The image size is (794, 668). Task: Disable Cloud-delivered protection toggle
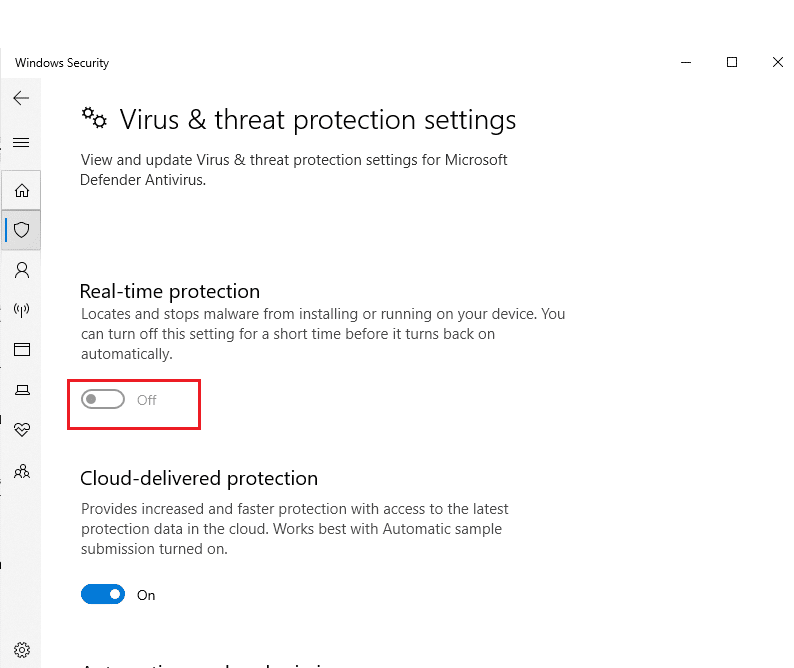tap(103, 595)
